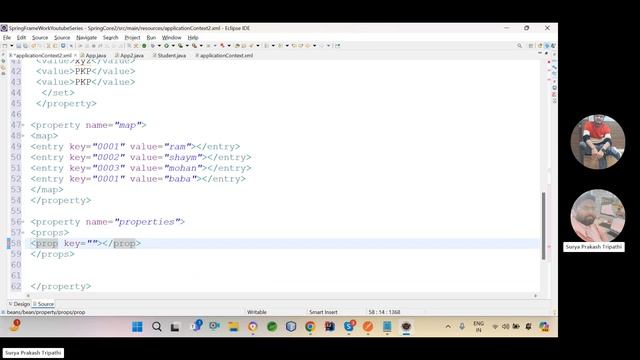Click the horizontal scrollbar right arrow

tap(536, 296)
